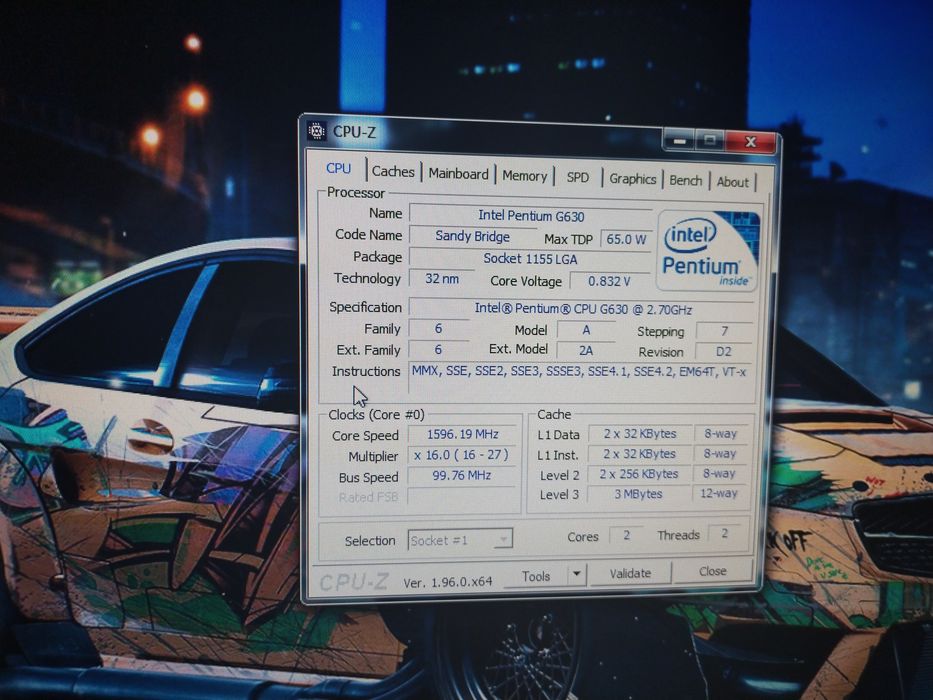The height and width of the screenshot is (700, 933).
Task: Click the Code Name value Sandy Bridge
Action: [472, 236]
